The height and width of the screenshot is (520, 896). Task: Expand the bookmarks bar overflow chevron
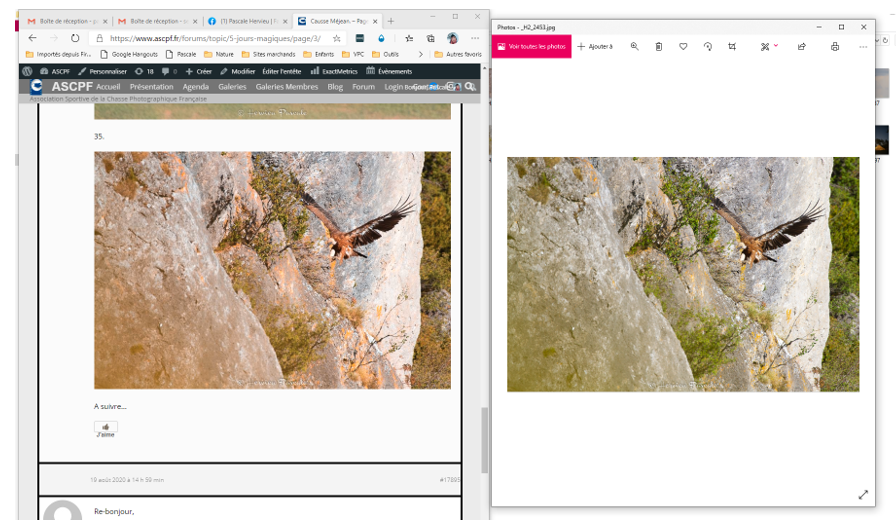point(421,54)
